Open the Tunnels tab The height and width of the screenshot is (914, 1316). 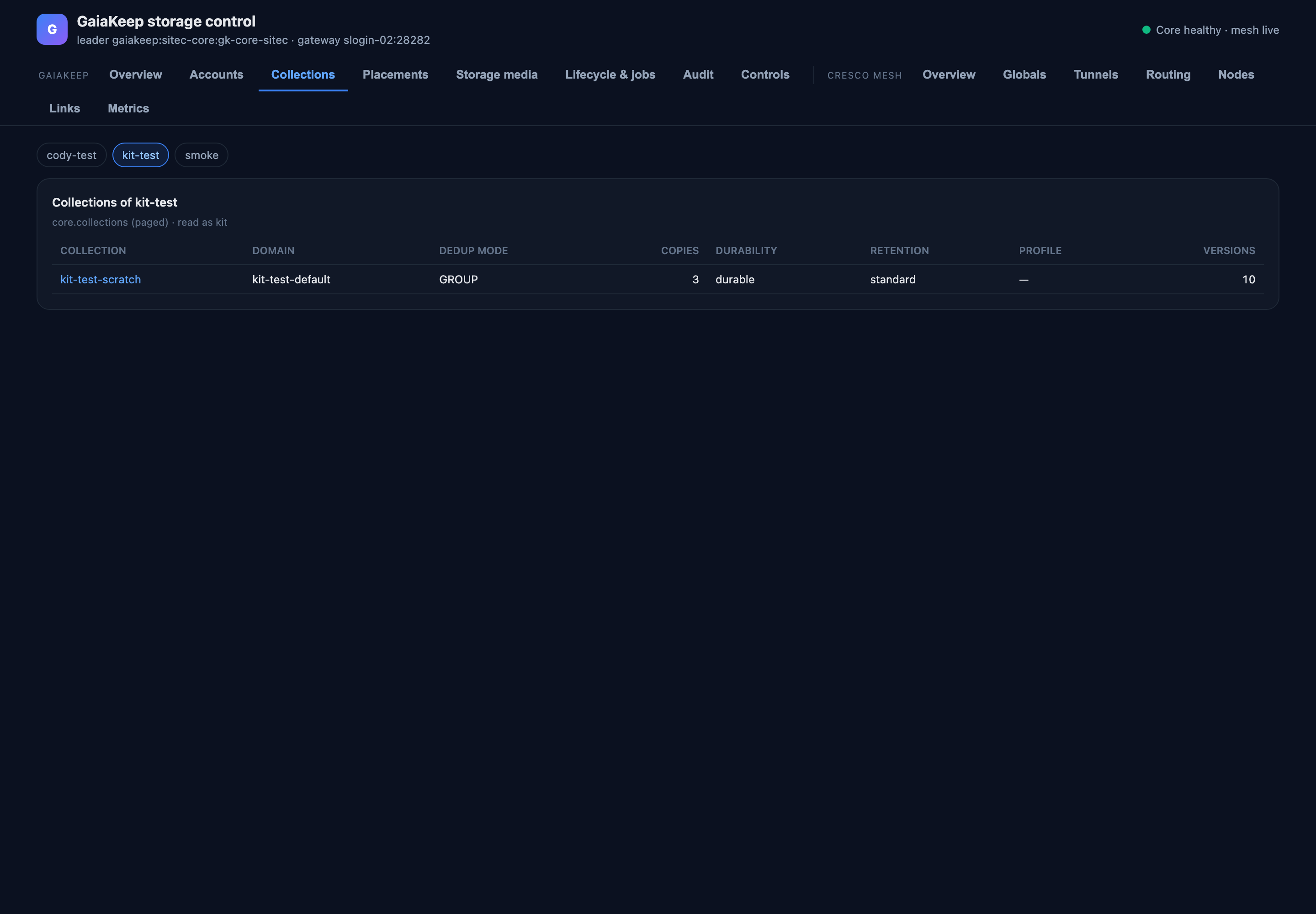[1096, 74]
